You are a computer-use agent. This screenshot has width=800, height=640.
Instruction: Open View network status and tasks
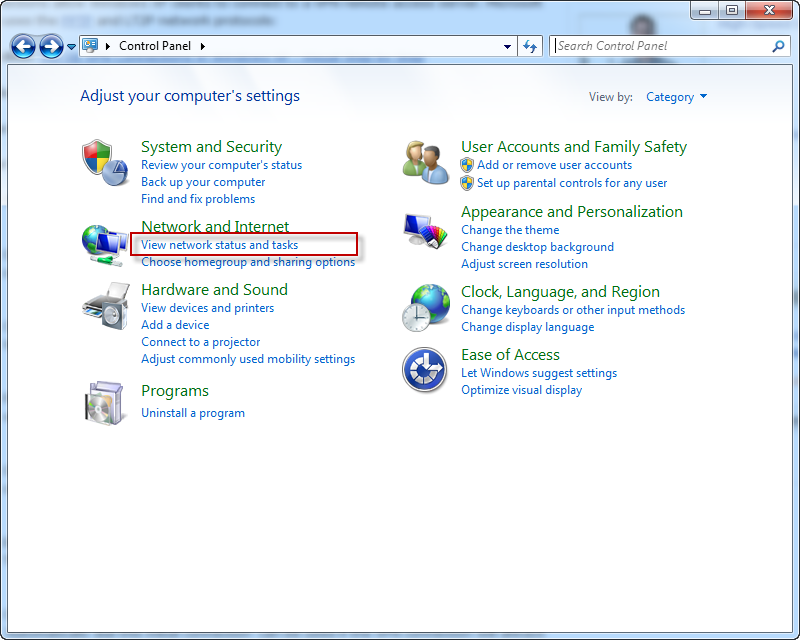click(219, 245)
